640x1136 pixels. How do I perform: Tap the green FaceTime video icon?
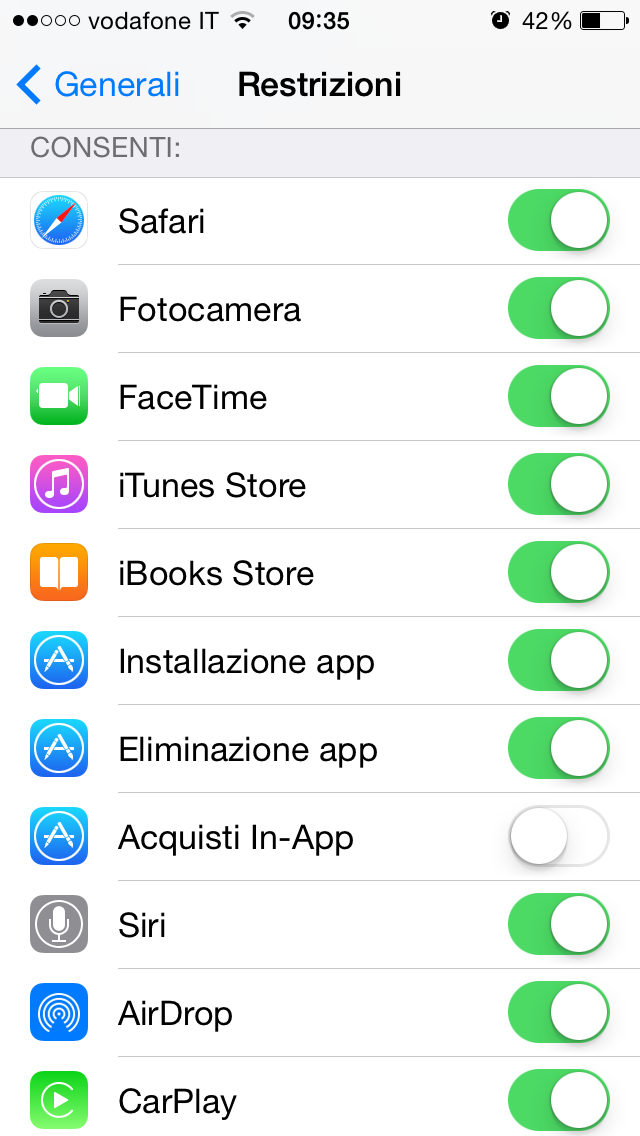coord(59,397)
